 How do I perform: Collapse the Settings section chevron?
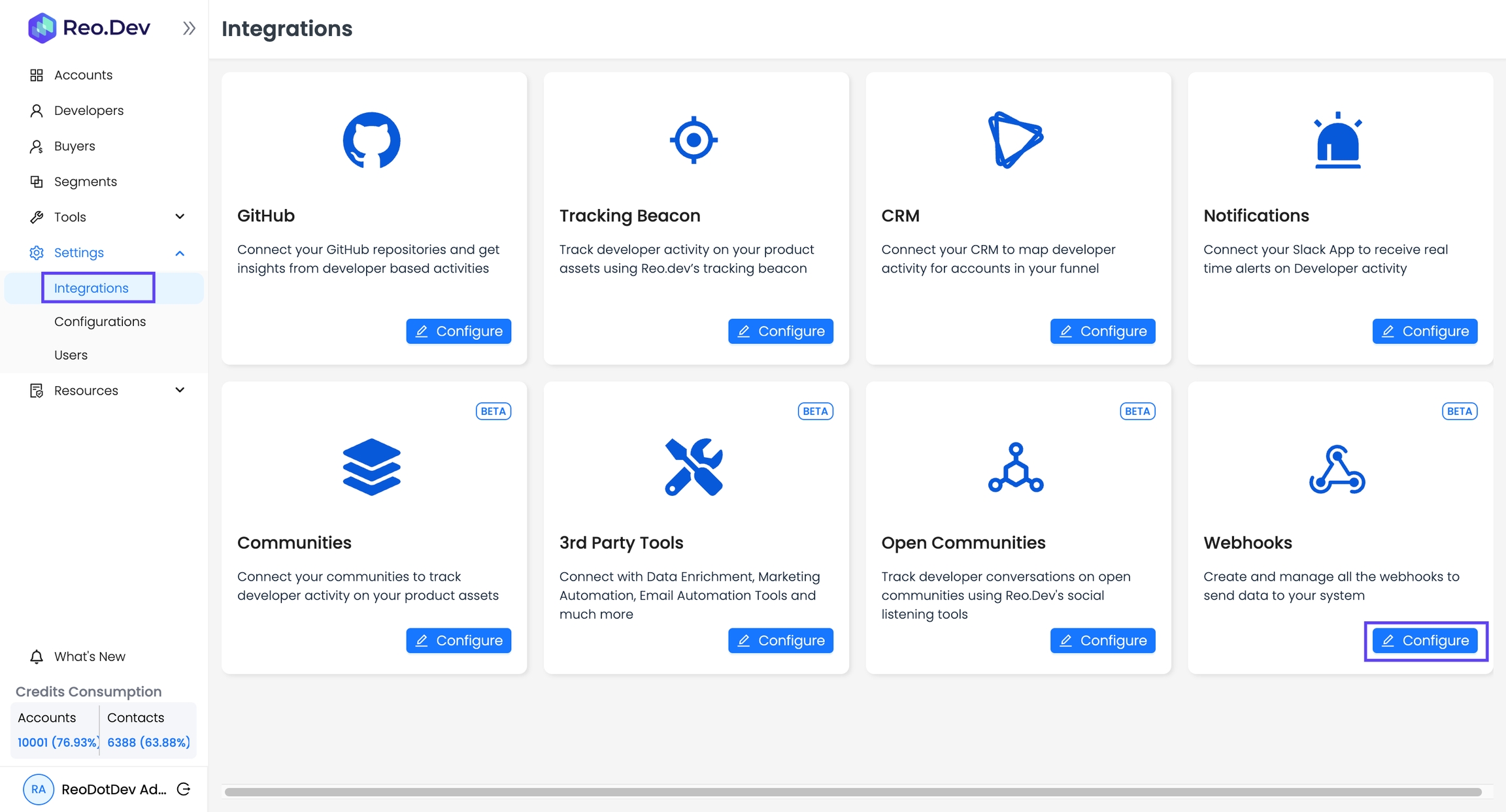(180, 253)
